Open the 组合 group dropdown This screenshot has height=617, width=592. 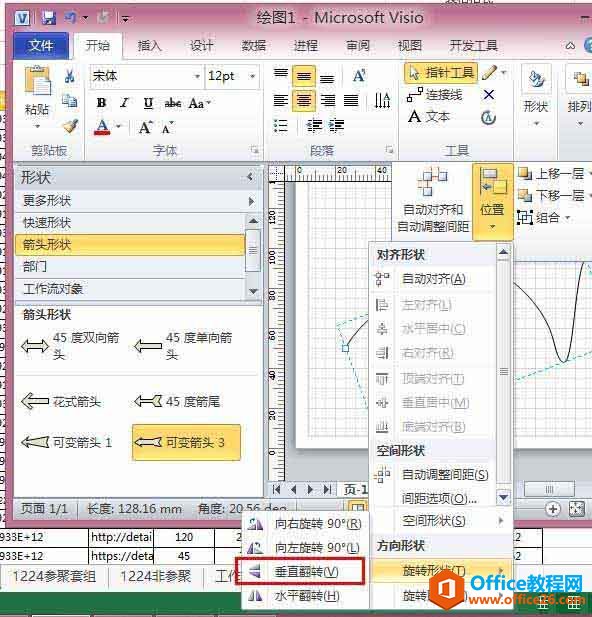(543, 217)
